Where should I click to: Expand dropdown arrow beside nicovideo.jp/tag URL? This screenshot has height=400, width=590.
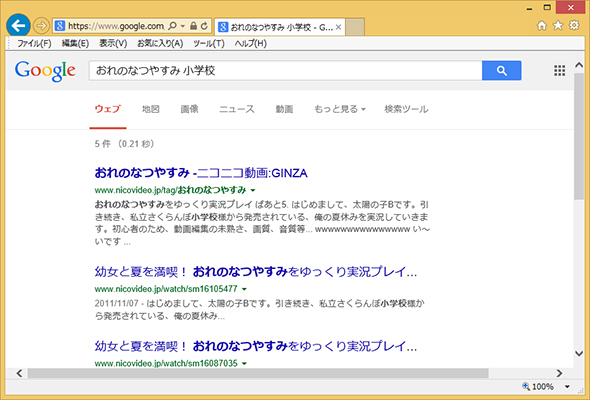(x=253, y=190)
